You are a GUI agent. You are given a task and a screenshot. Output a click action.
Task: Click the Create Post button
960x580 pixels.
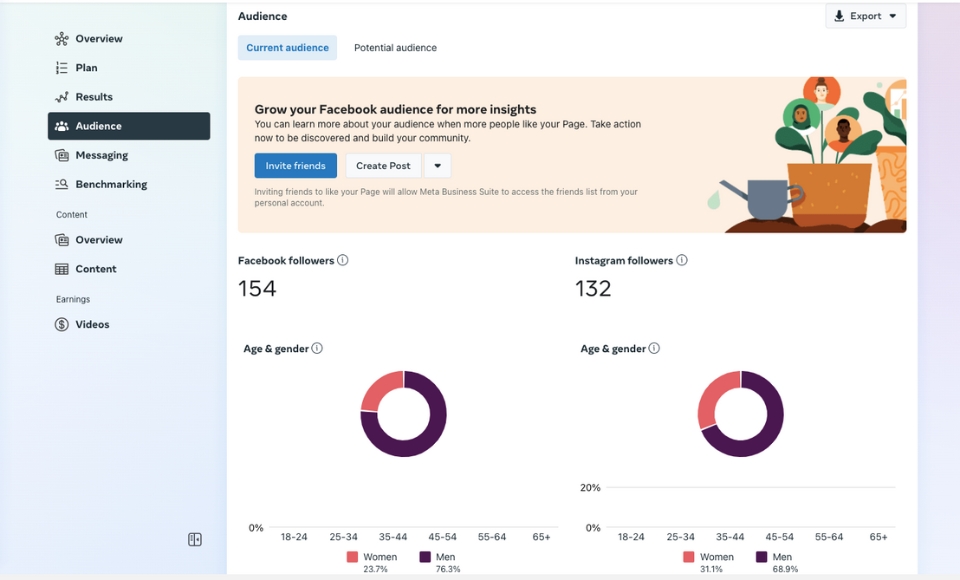click(382, 165)
